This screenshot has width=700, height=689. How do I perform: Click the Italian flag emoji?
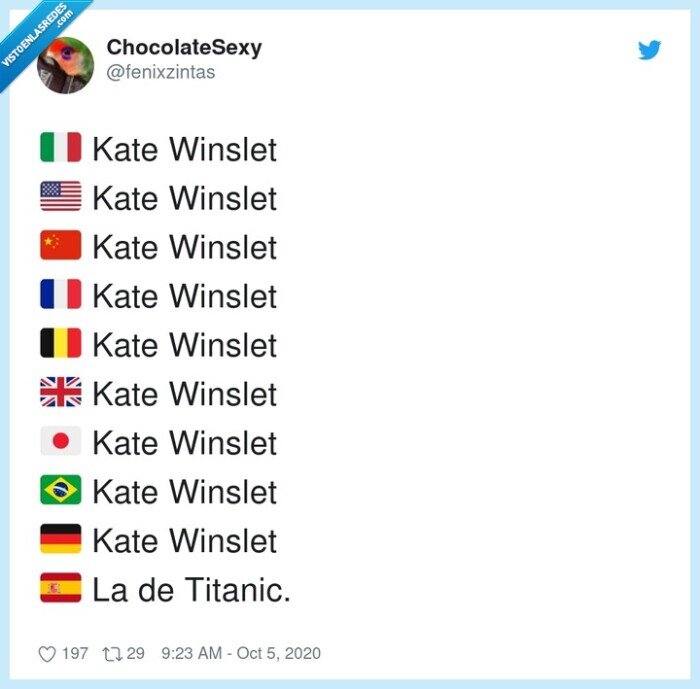pos(60,148)
